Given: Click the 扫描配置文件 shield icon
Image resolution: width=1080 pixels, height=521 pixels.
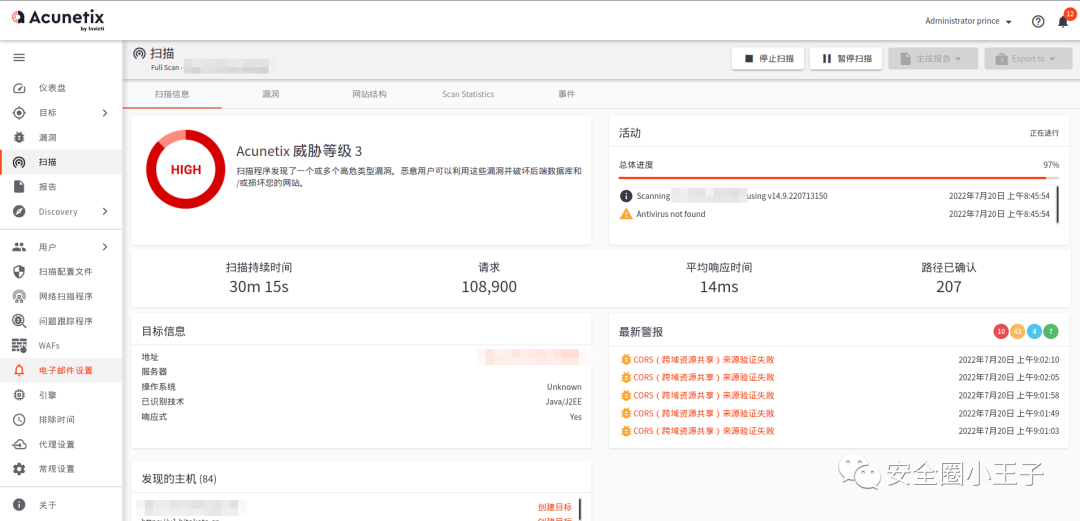Looking at the screenshot, I should coord(19,272).
